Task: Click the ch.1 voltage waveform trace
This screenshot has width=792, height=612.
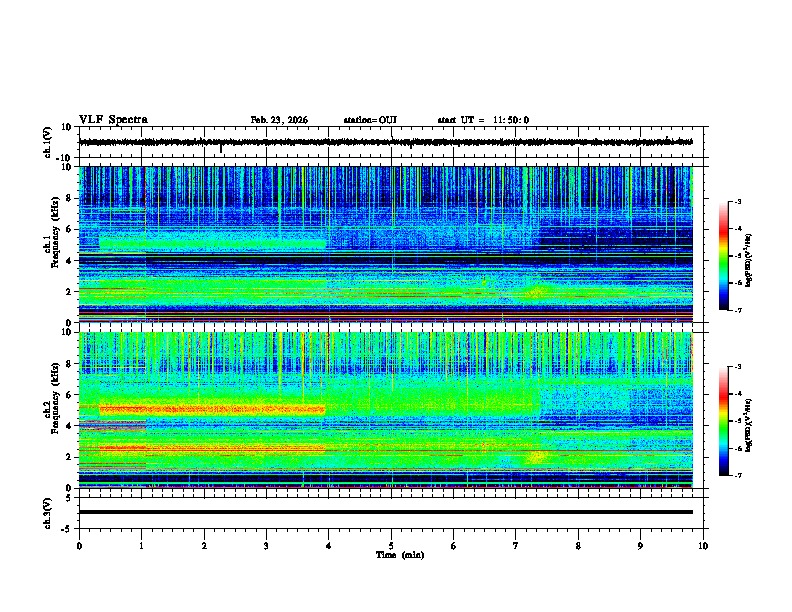Action: [385, 142]
